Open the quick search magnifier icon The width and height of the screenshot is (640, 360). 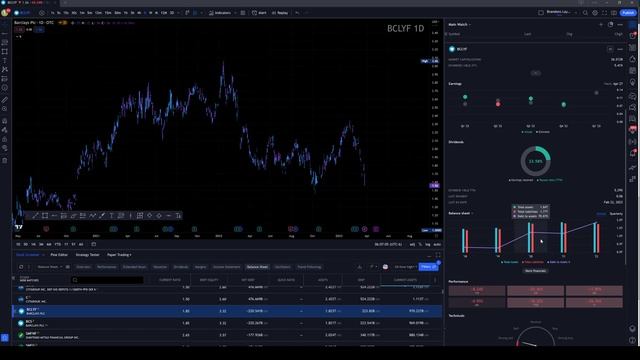coord(585,13)
